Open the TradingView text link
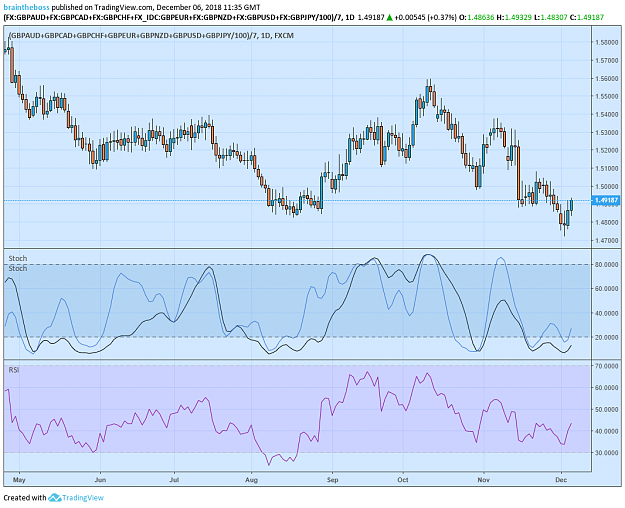 (x=83, y=498)
